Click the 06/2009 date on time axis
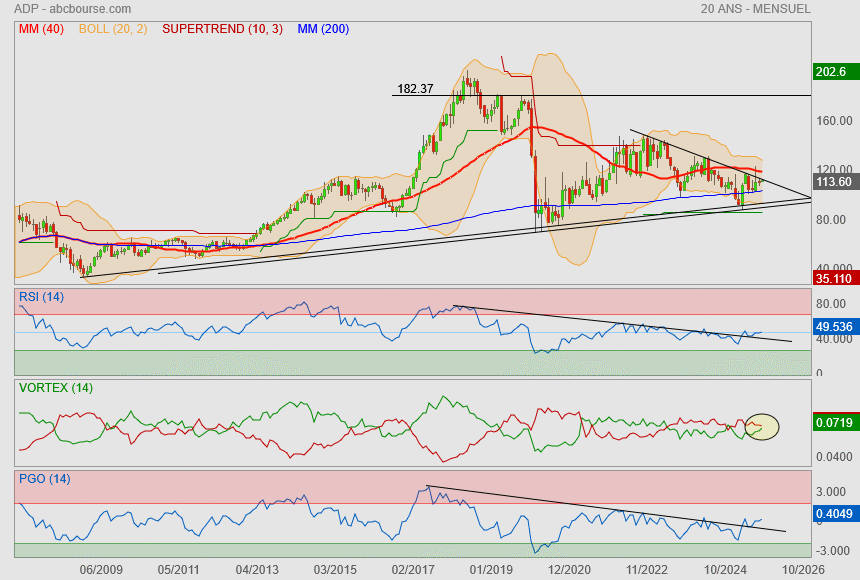 (101, 569)
